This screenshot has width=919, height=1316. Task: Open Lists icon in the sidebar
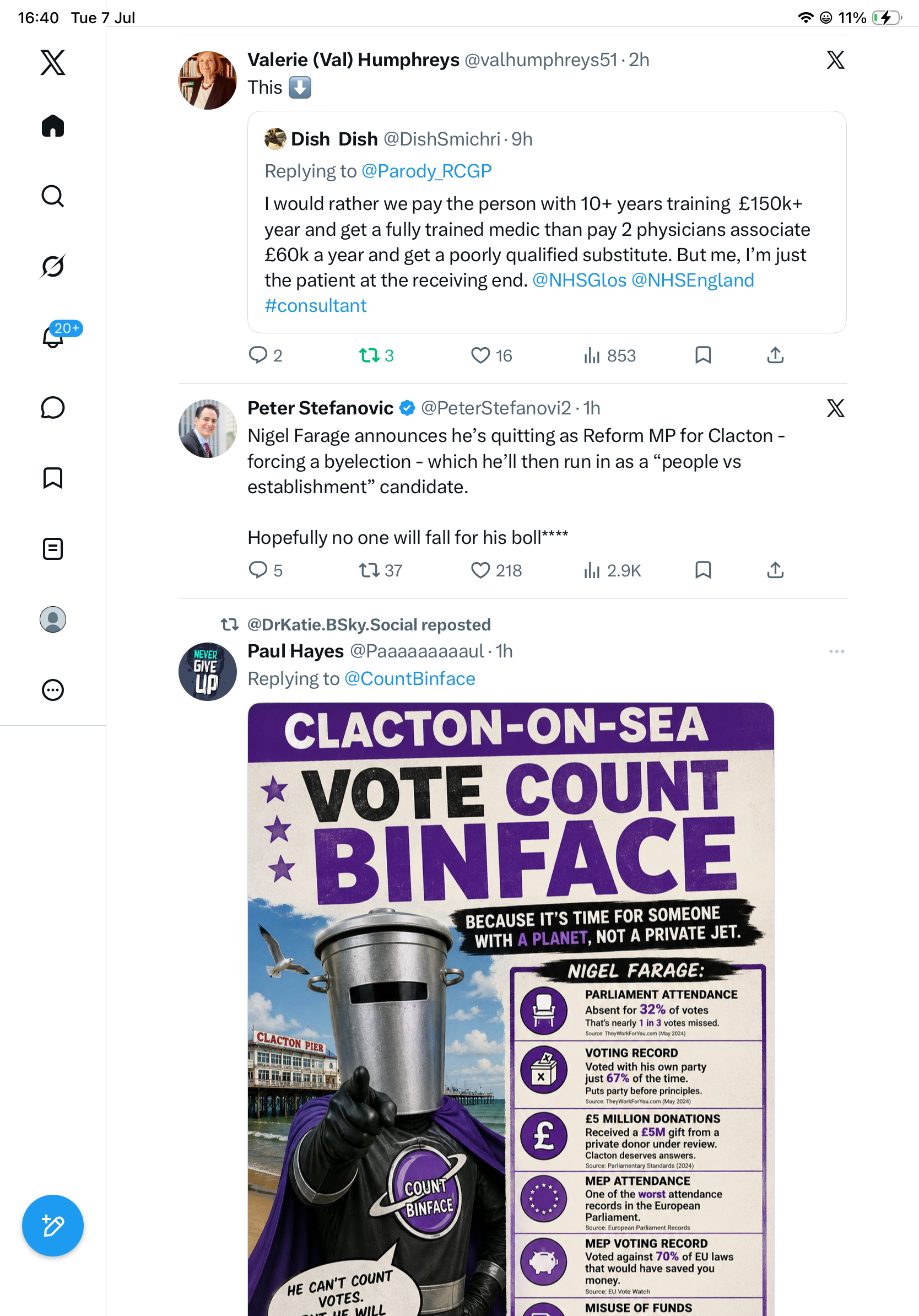click(x=53, y=548)
